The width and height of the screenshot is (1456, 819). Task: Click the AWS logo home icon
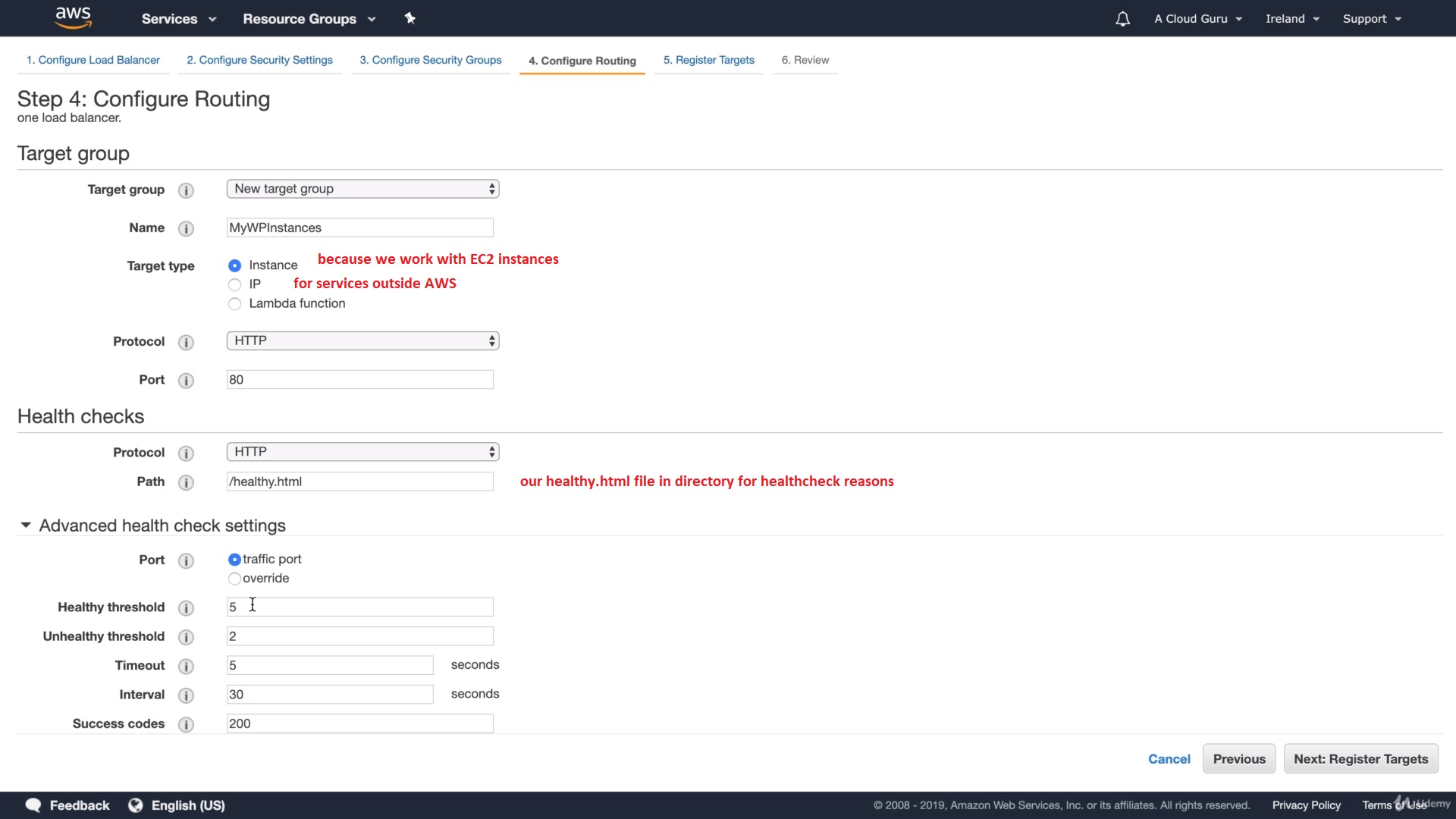(x=74, y=17)
